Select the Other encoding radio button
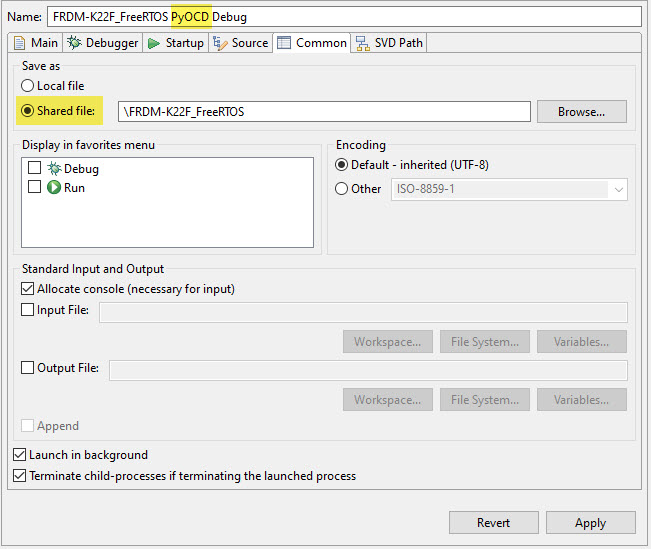Screen dimensions: 651x549 pos(341,189)
